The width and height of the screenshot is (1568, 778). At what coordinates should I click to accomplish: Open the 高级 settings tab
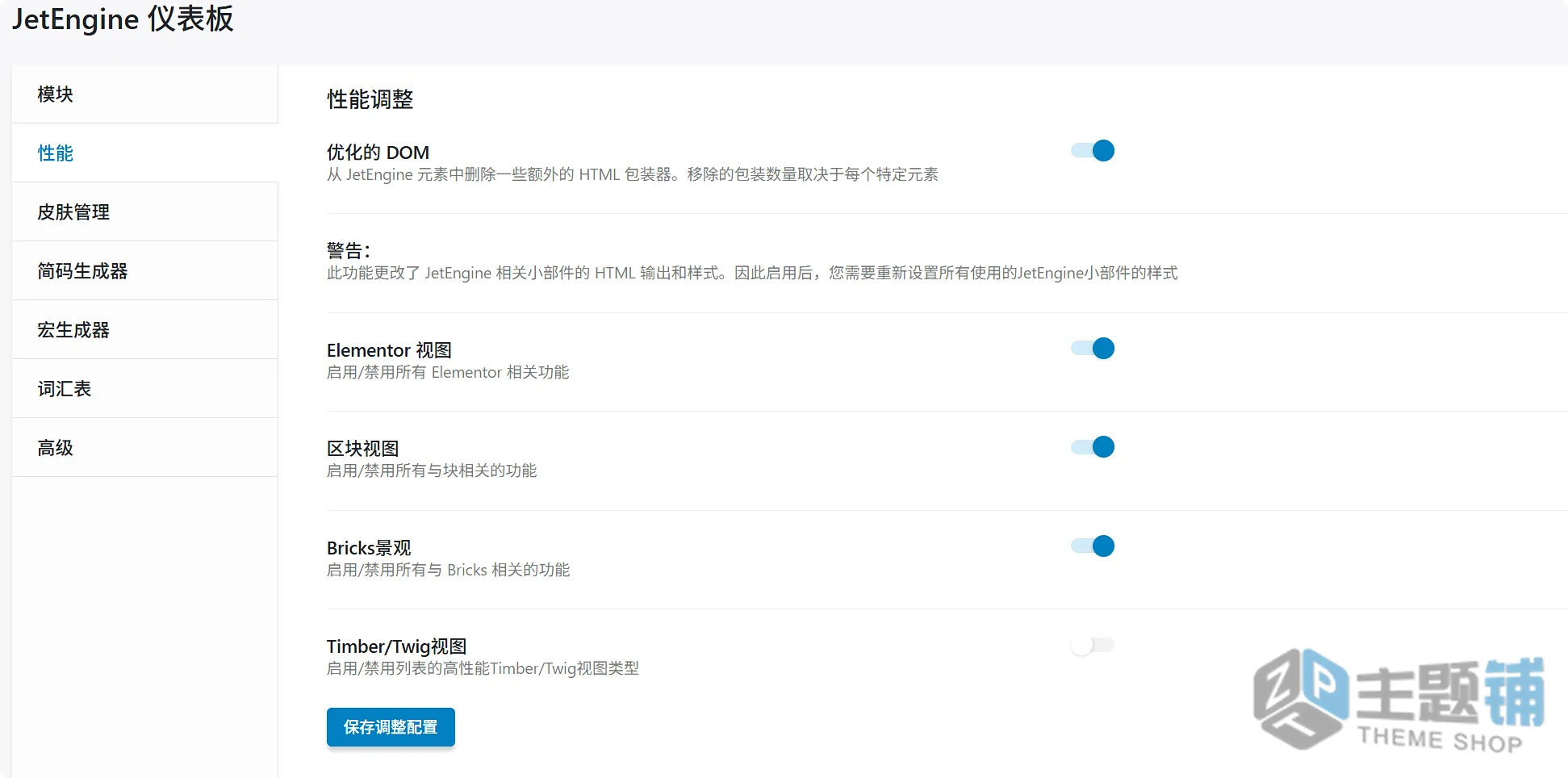pos(145,448)
